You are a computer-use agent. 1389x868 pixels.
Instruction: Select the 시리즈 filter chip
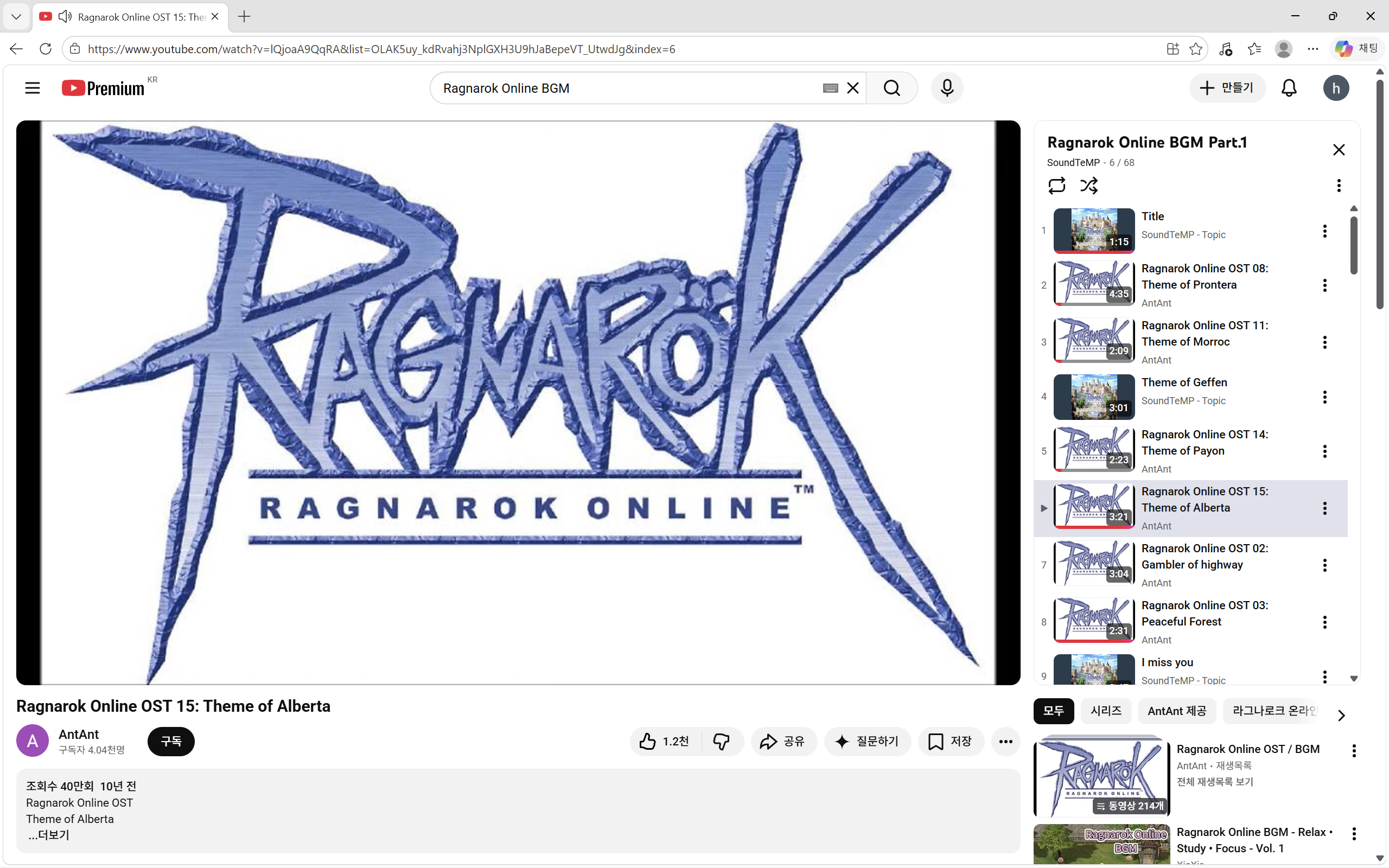pyautogui.click(x=1105, y=711)
